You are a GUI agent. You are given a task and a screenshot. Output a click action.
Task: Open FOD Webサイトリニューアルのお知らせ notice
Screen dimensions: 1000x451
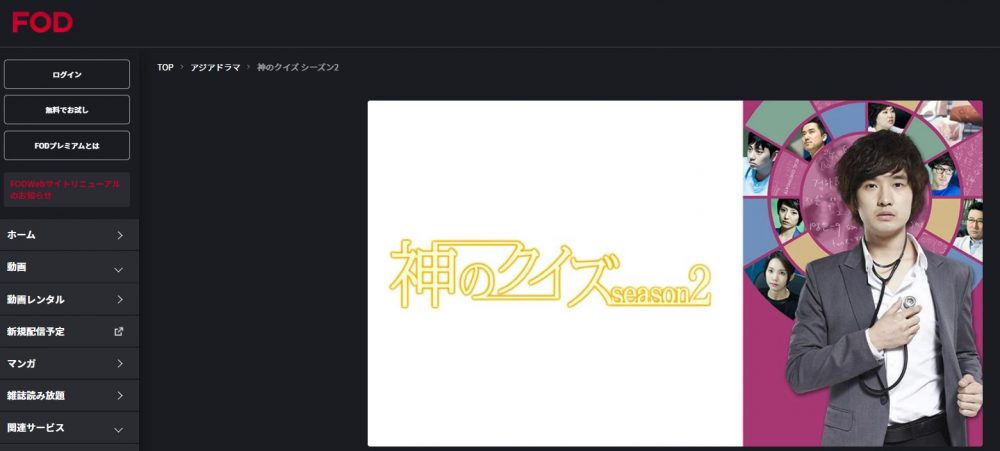67,189
